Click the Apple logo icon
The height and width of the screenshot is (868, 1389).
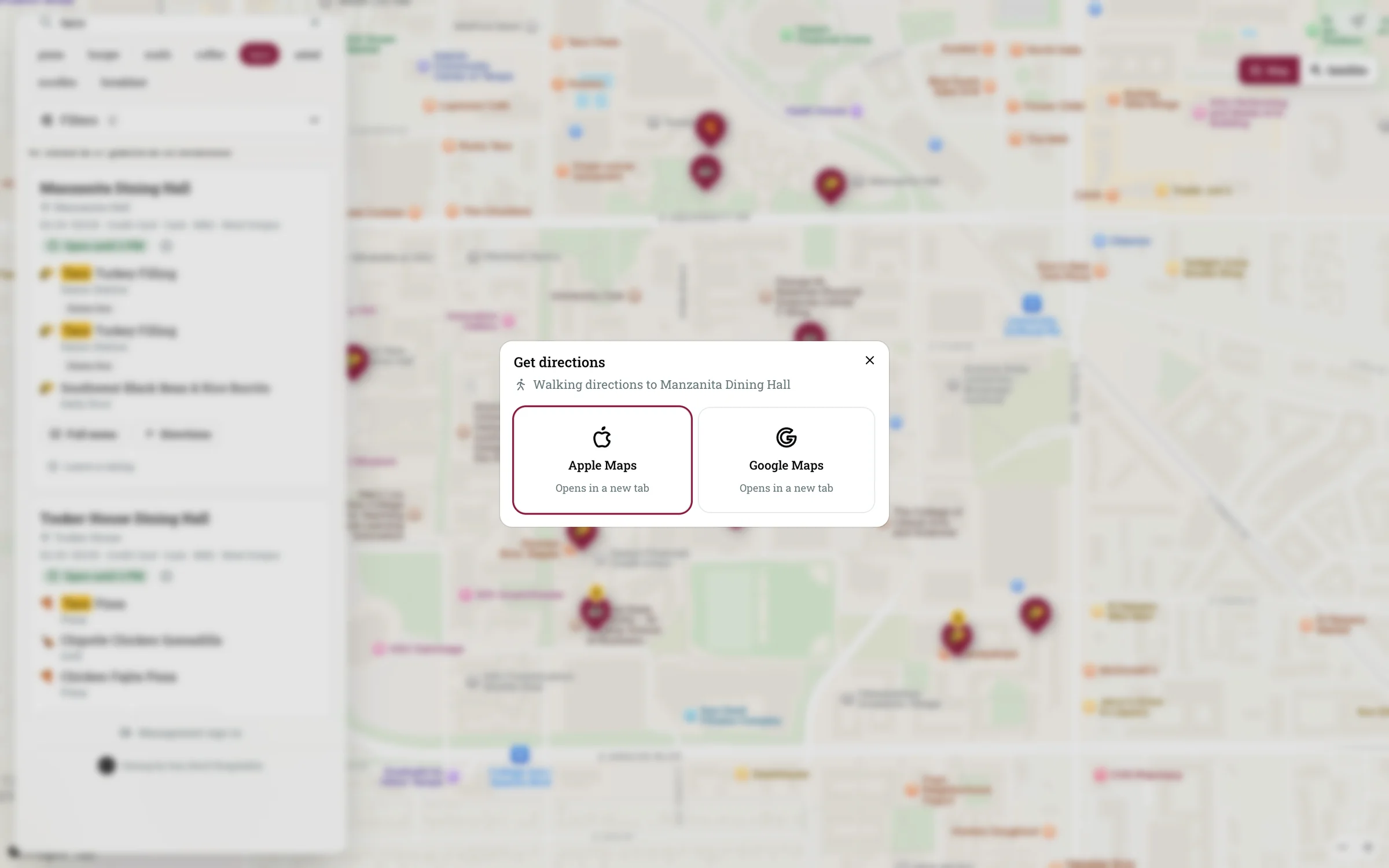click(x=602, y=437)
